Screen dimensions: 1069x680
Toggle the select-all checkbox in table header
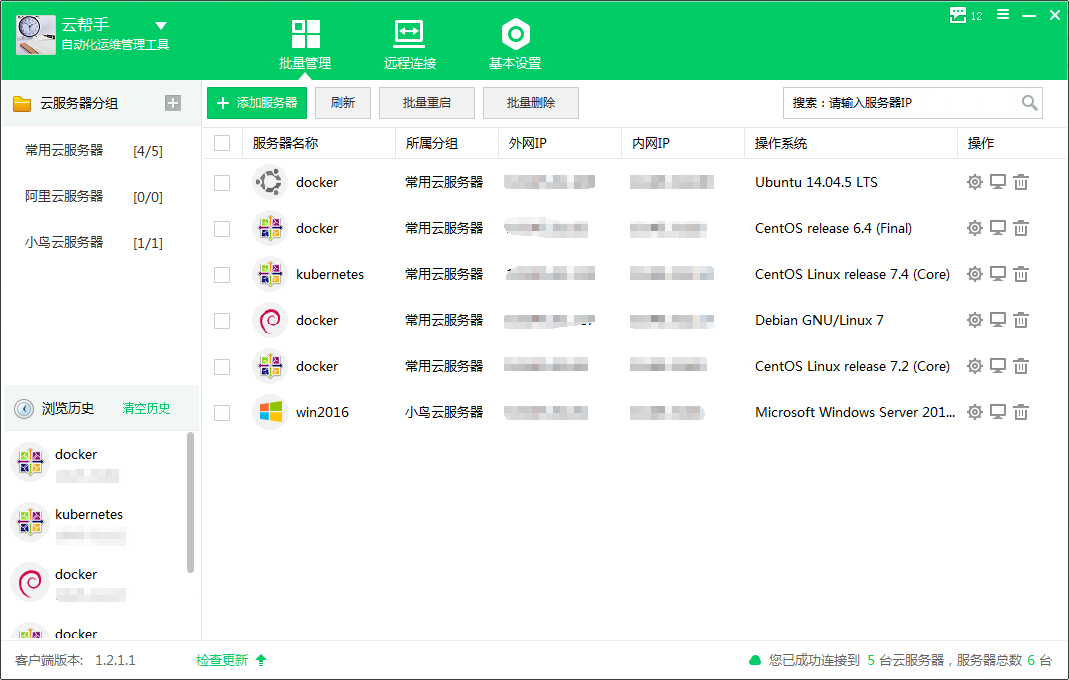point(222,143)
